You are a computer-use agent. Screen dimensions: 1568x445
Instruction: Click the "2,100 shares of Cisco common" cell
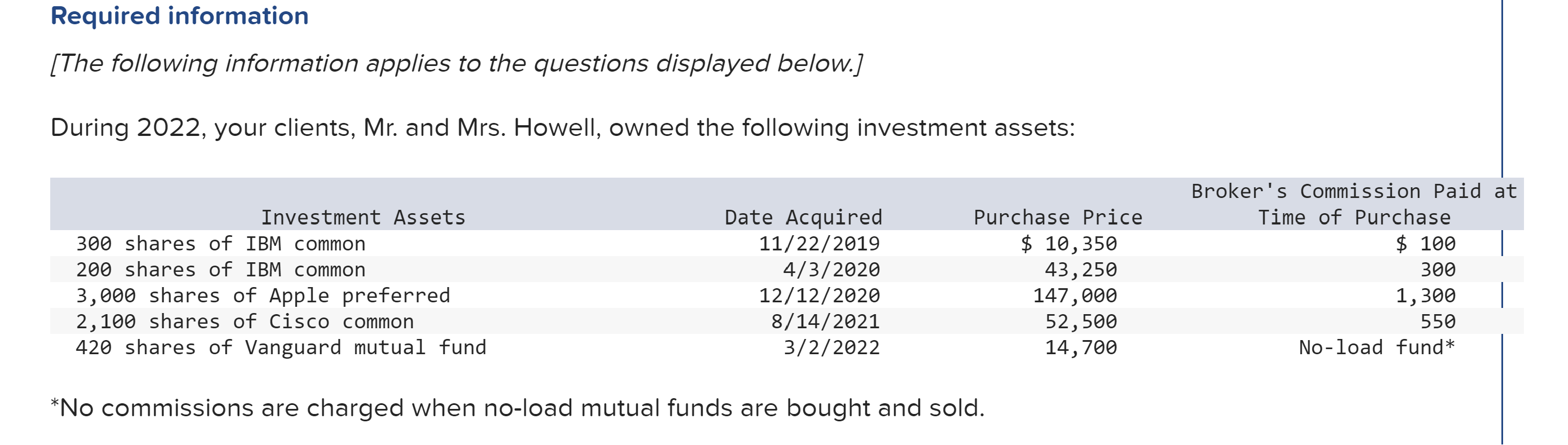pyautogui.click(x=245, y=321)
